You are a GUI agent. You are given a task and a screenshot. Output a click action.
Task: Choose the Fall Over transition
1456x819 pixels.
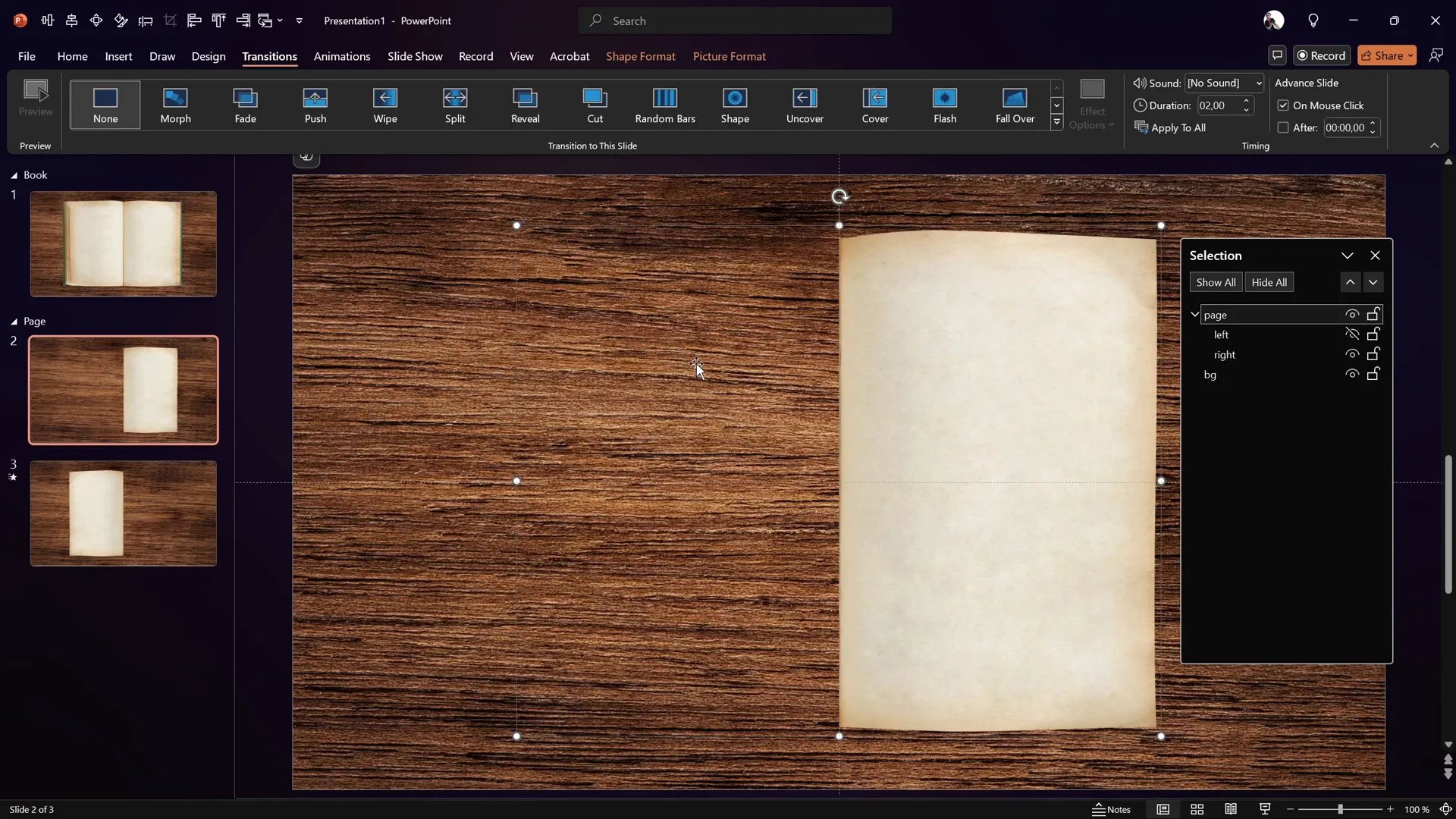coord(1015,105)
